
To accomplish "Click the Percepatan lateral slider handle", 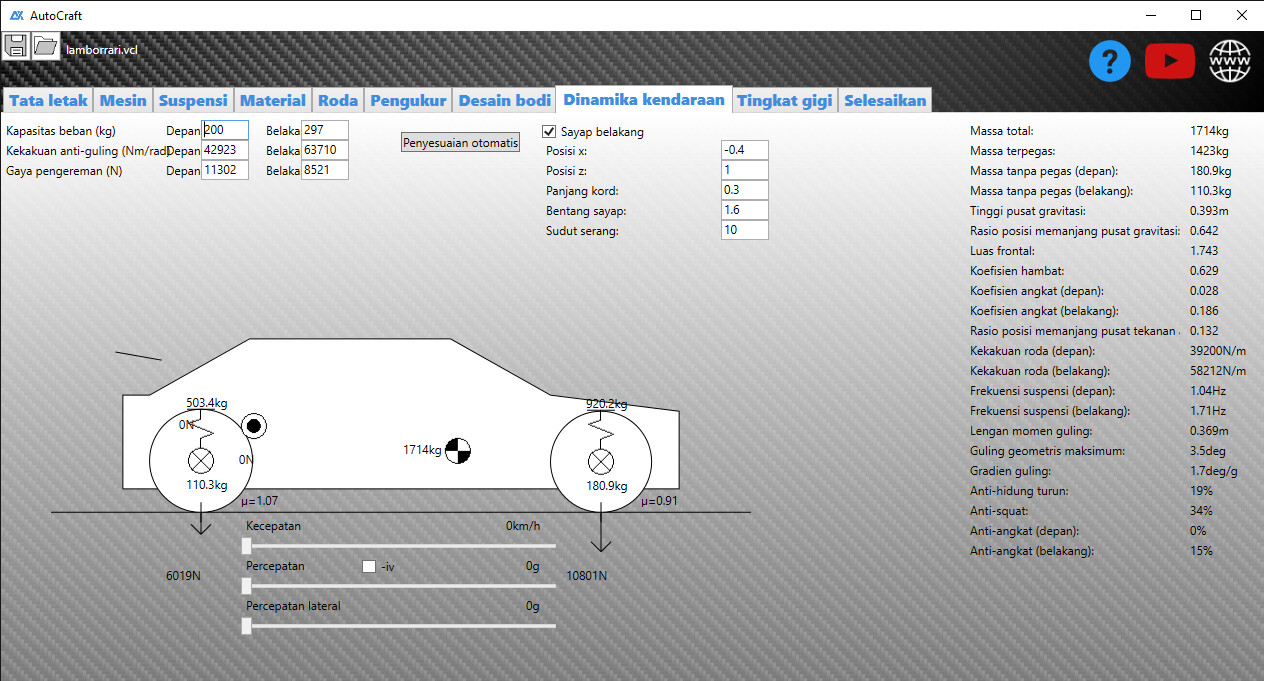I will 247,626.
